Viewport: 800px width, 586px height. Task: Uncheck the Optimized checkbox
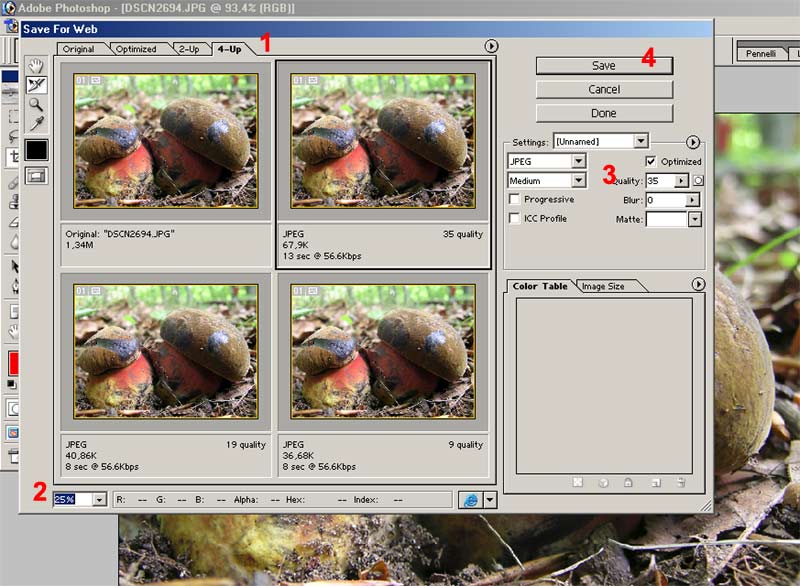pyautogui.click(x=651, y=161)
